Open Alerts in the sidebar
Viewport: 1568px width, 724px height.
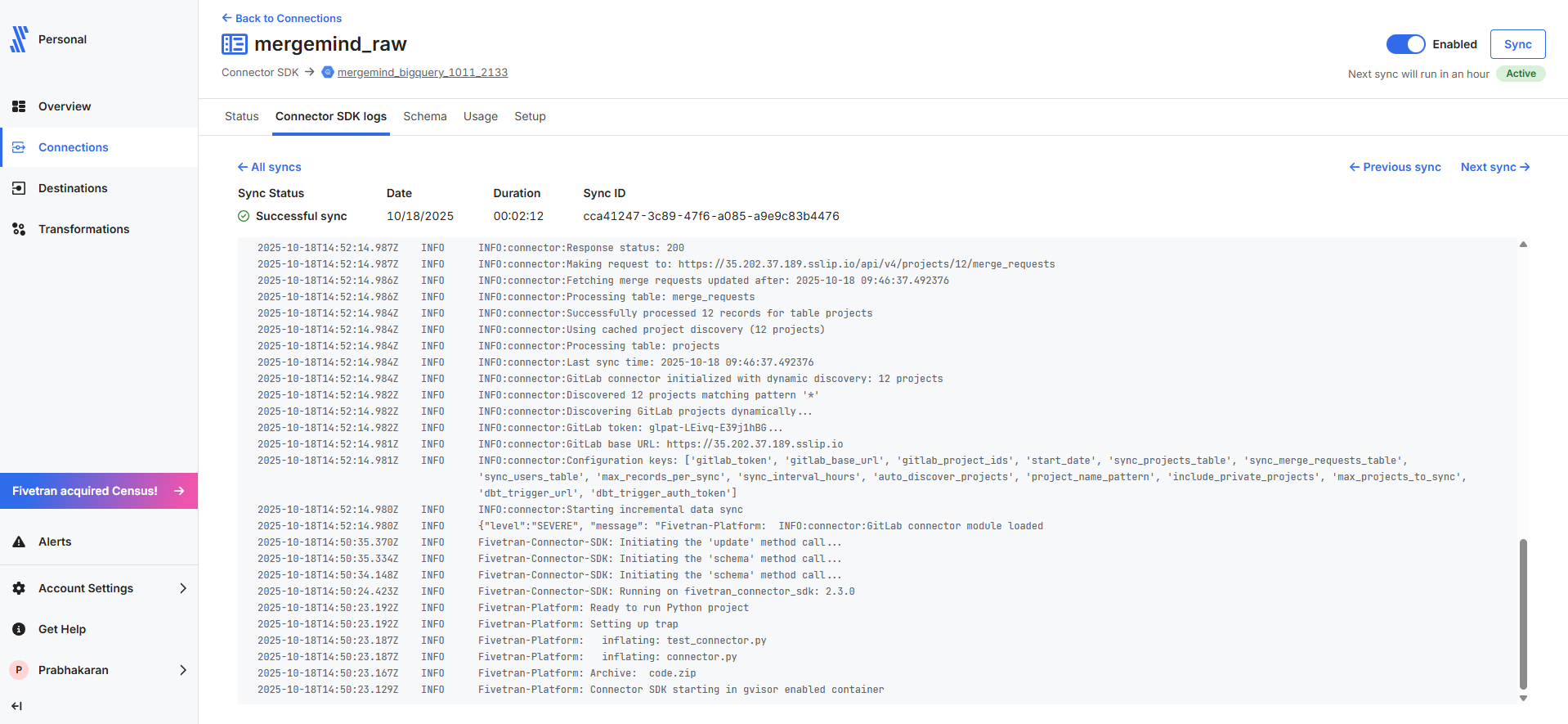99,542
